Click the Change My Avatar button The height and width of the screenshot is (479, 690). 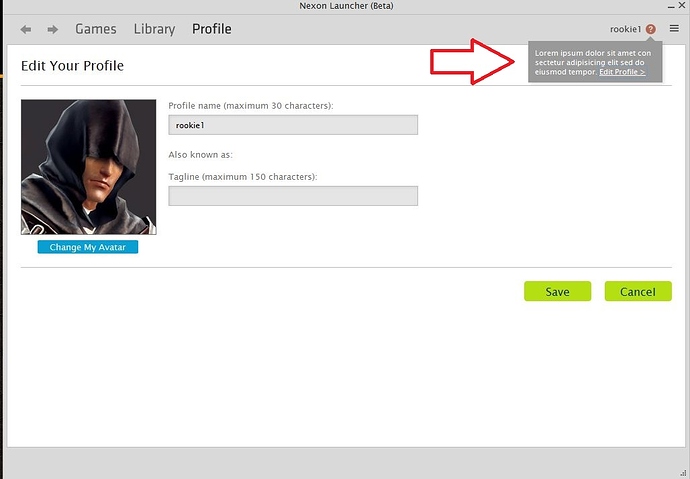pyautogui.click(x=88, y=247)
